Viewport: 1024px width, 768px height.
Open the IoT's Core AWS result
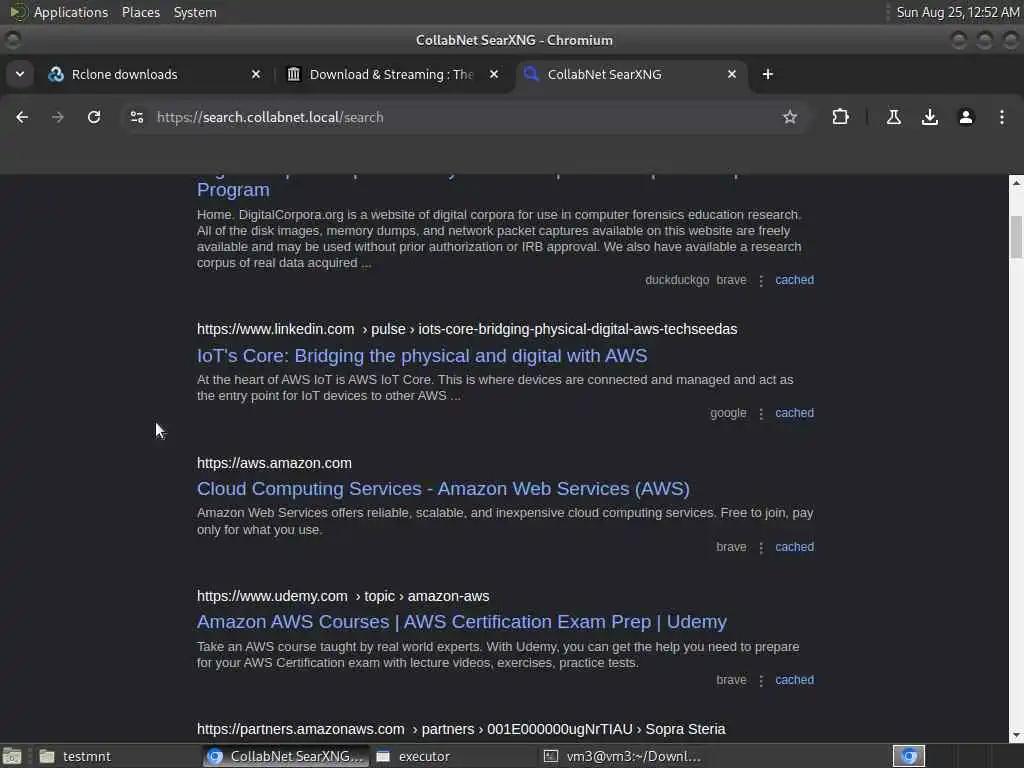(422, 356)
